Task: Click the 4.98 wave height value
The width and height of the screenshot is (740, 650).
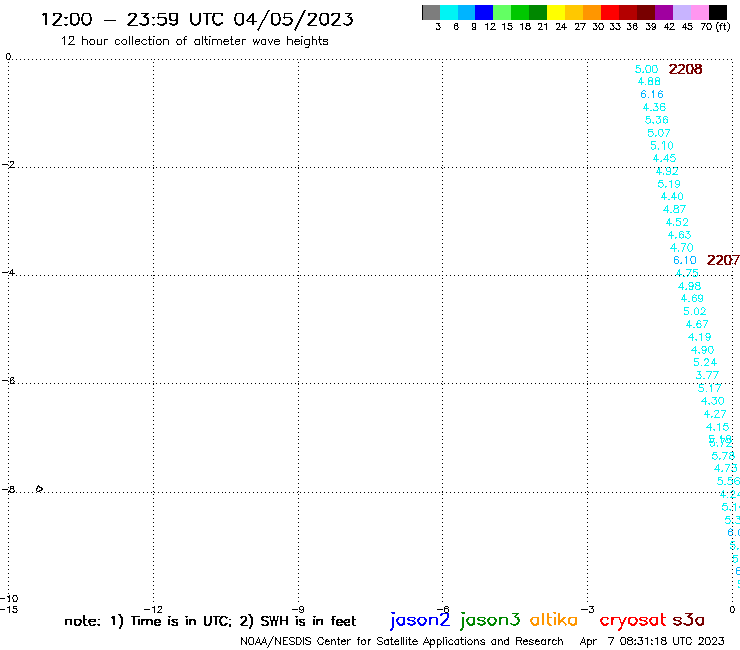Action: 690,286
